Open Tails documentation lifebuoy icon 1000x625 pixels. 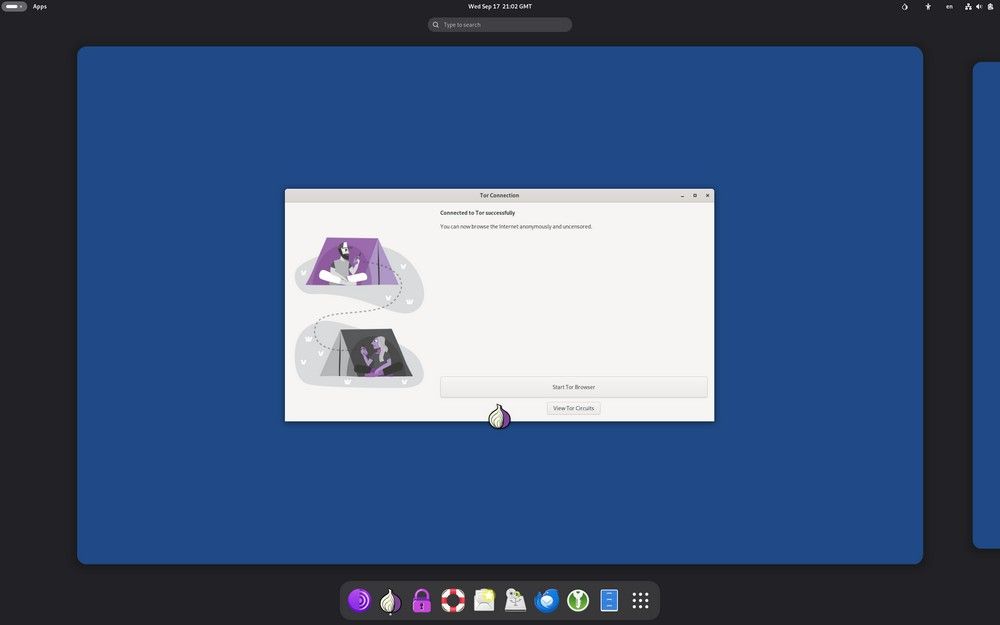point(452,599)
